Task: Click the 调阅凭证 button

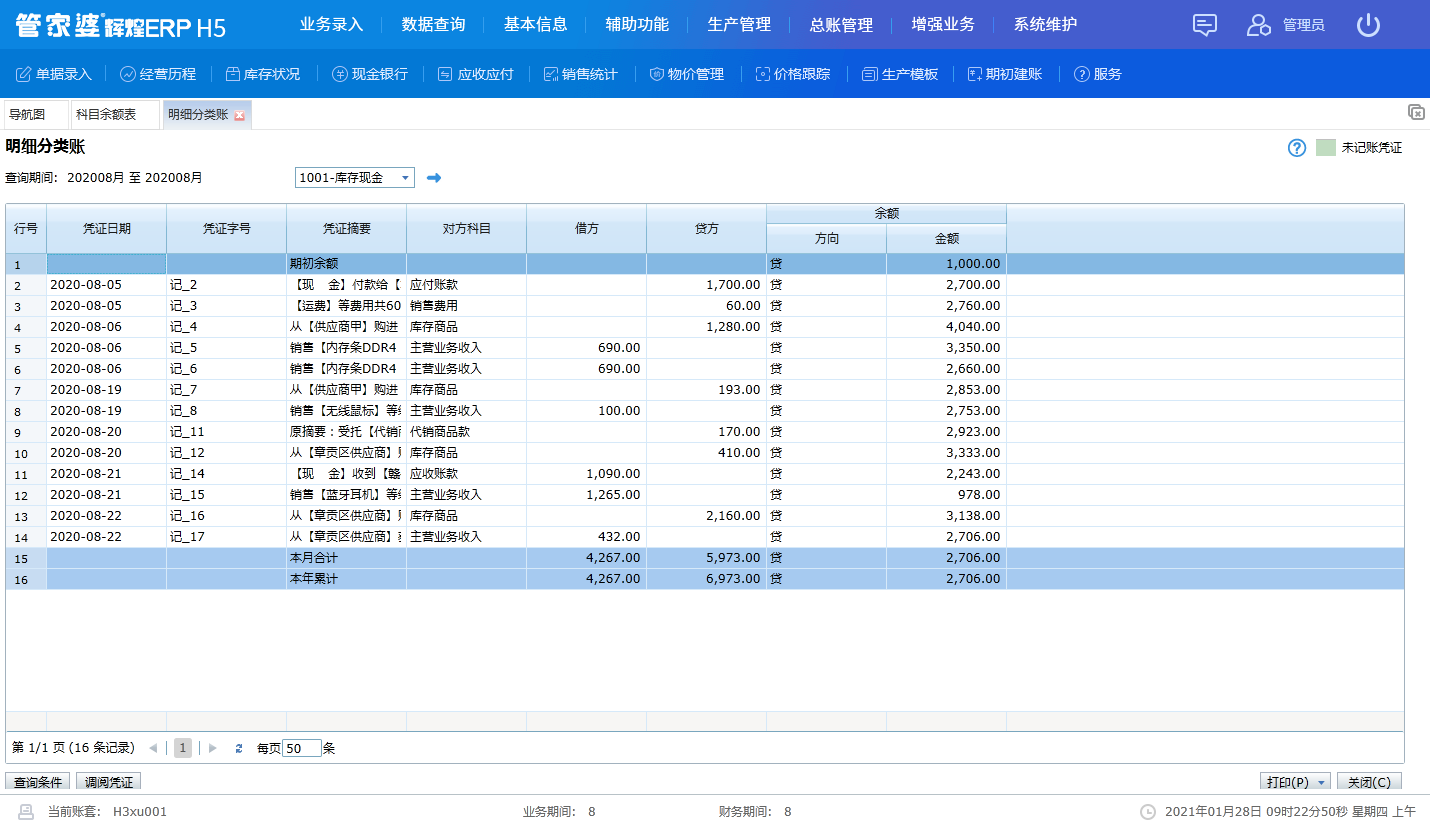Action: pos(109,782)
